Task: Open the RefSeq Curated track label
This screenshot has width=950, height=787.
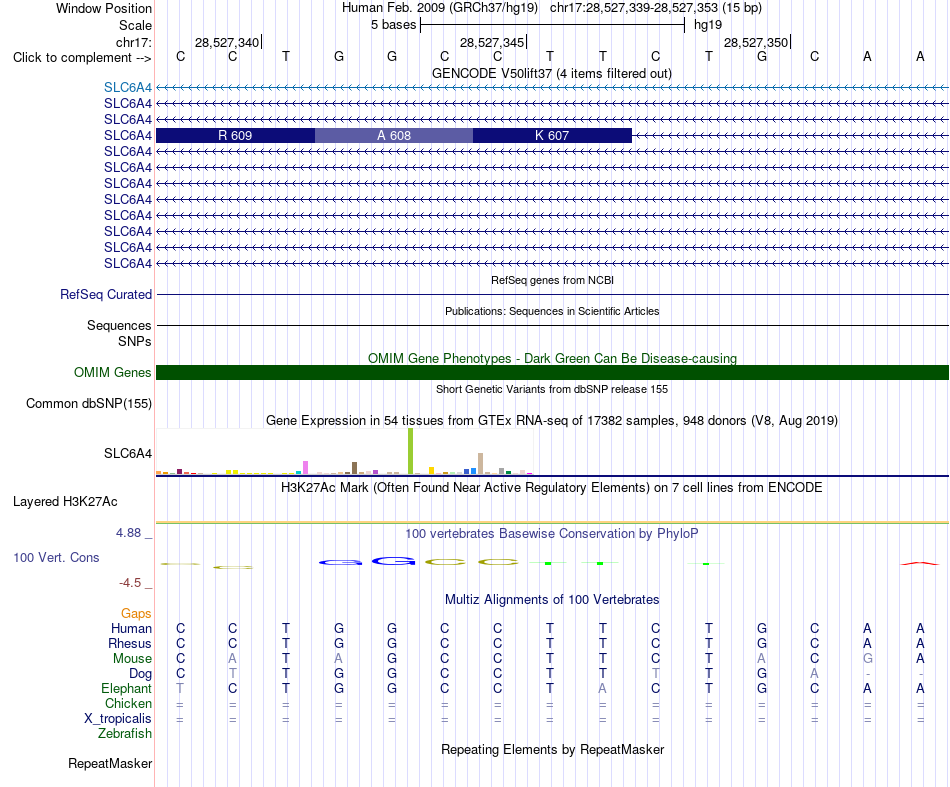Action: click(x=106, y=294)
